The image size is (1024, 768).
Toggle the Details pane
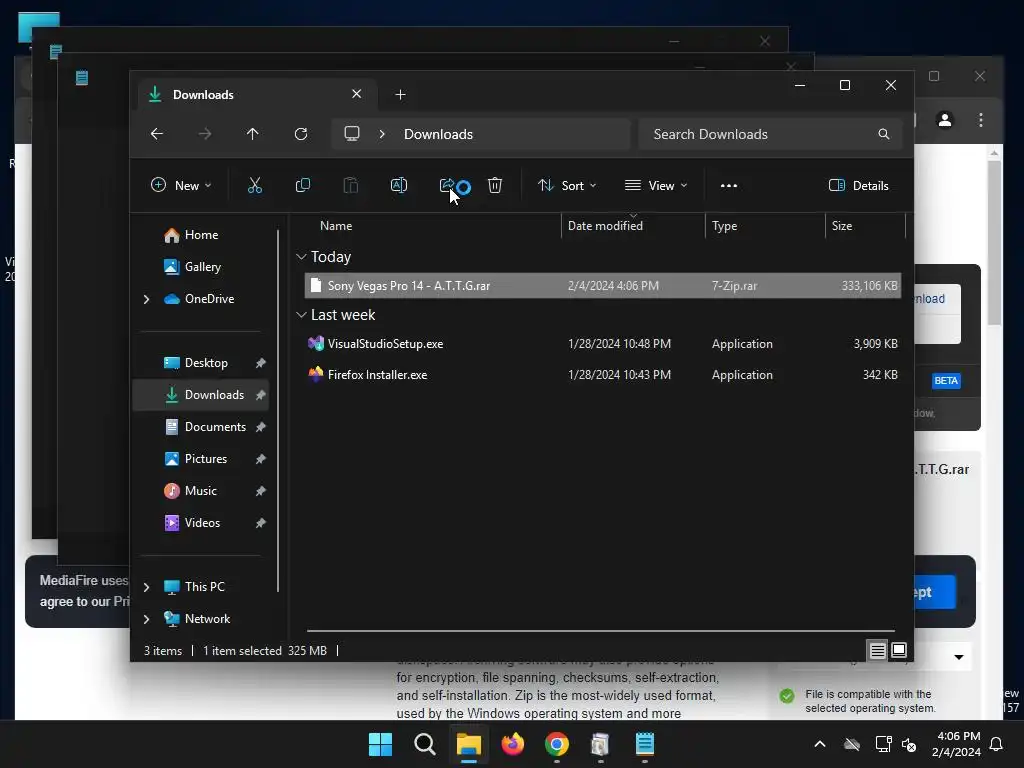pyautogui.click(x=859, y=185)
